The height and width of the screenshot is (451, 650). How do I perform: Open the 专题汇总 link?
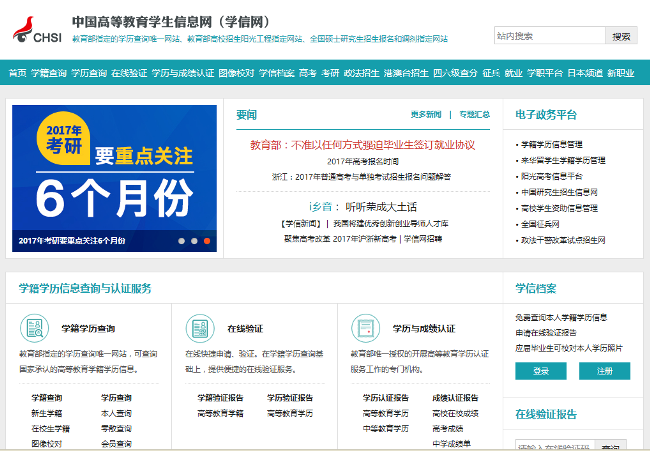click(474, 115)
